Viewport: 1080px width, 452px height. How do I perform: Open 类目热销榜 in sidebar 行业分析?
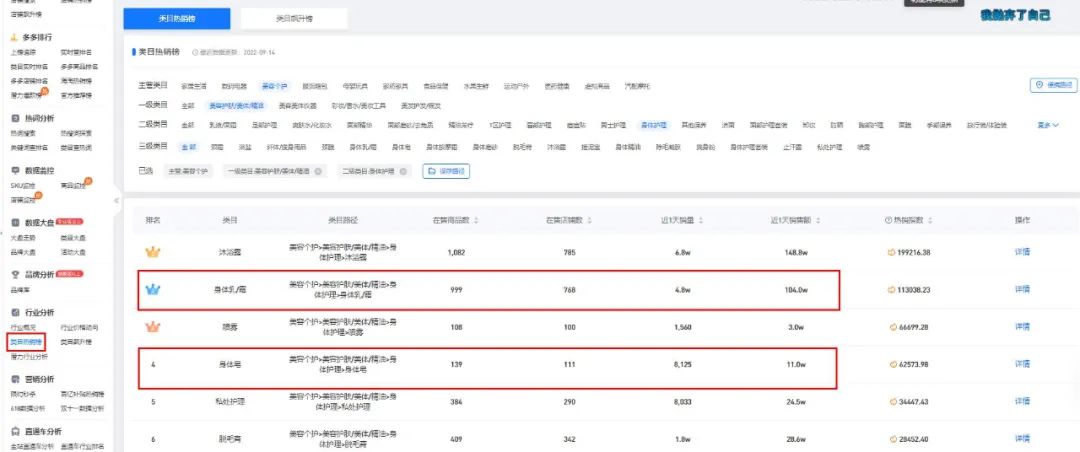26,342
